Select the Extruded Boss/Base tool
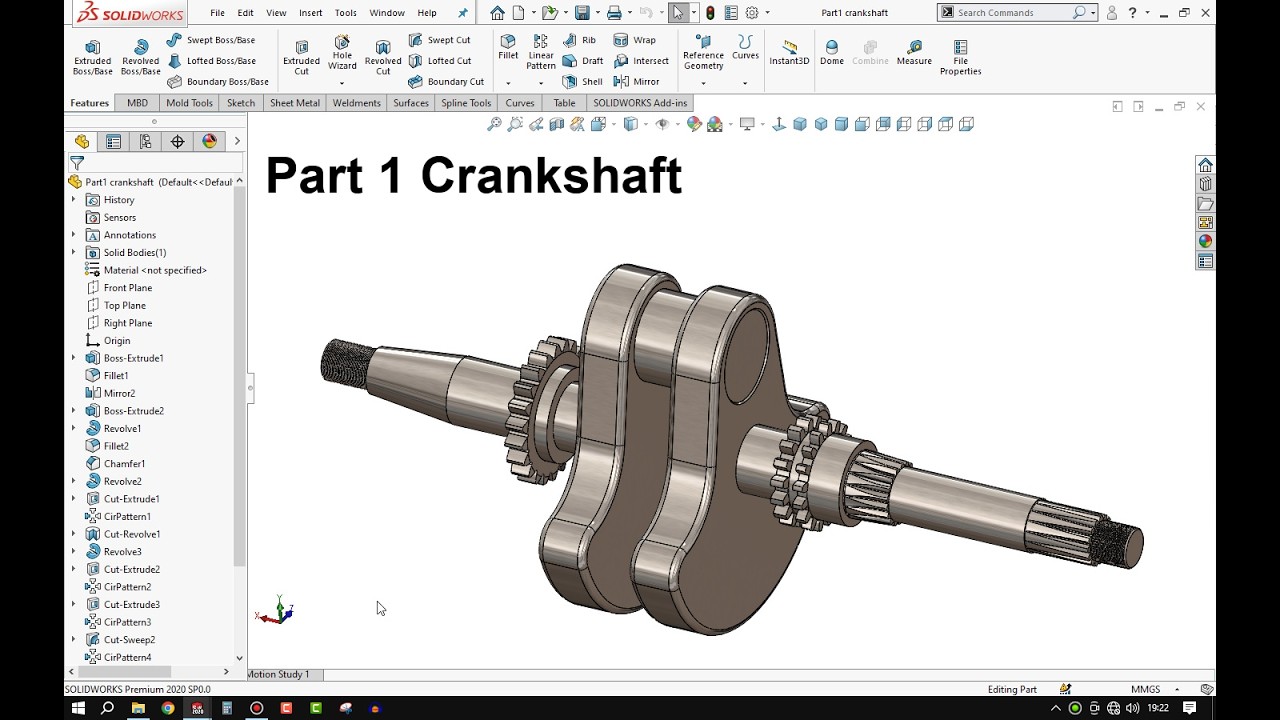Screen dimensions: 1280x720 [x=92, y=58]
